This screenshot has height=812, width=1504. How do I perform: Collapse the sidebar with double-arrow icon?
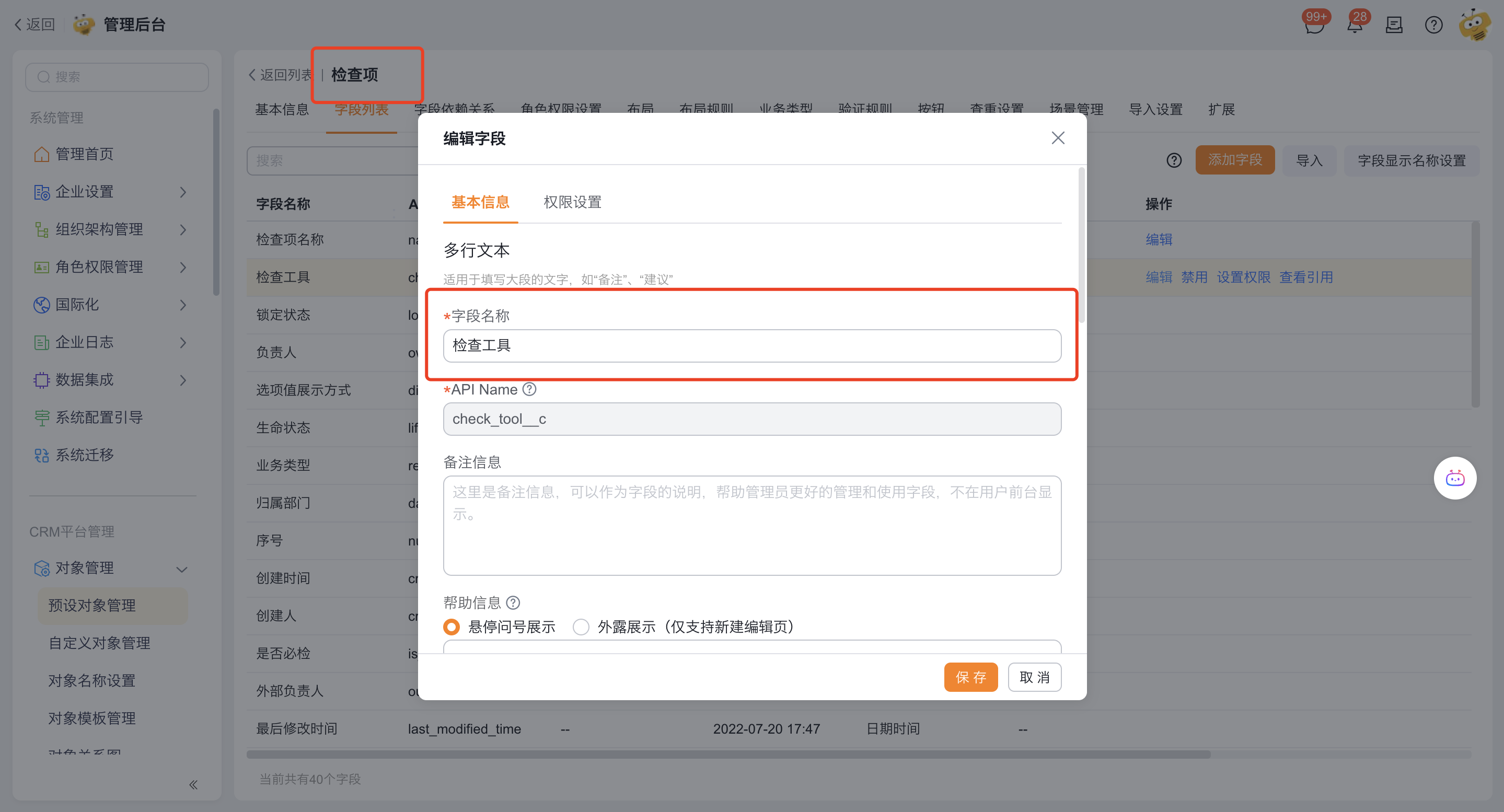193,784
